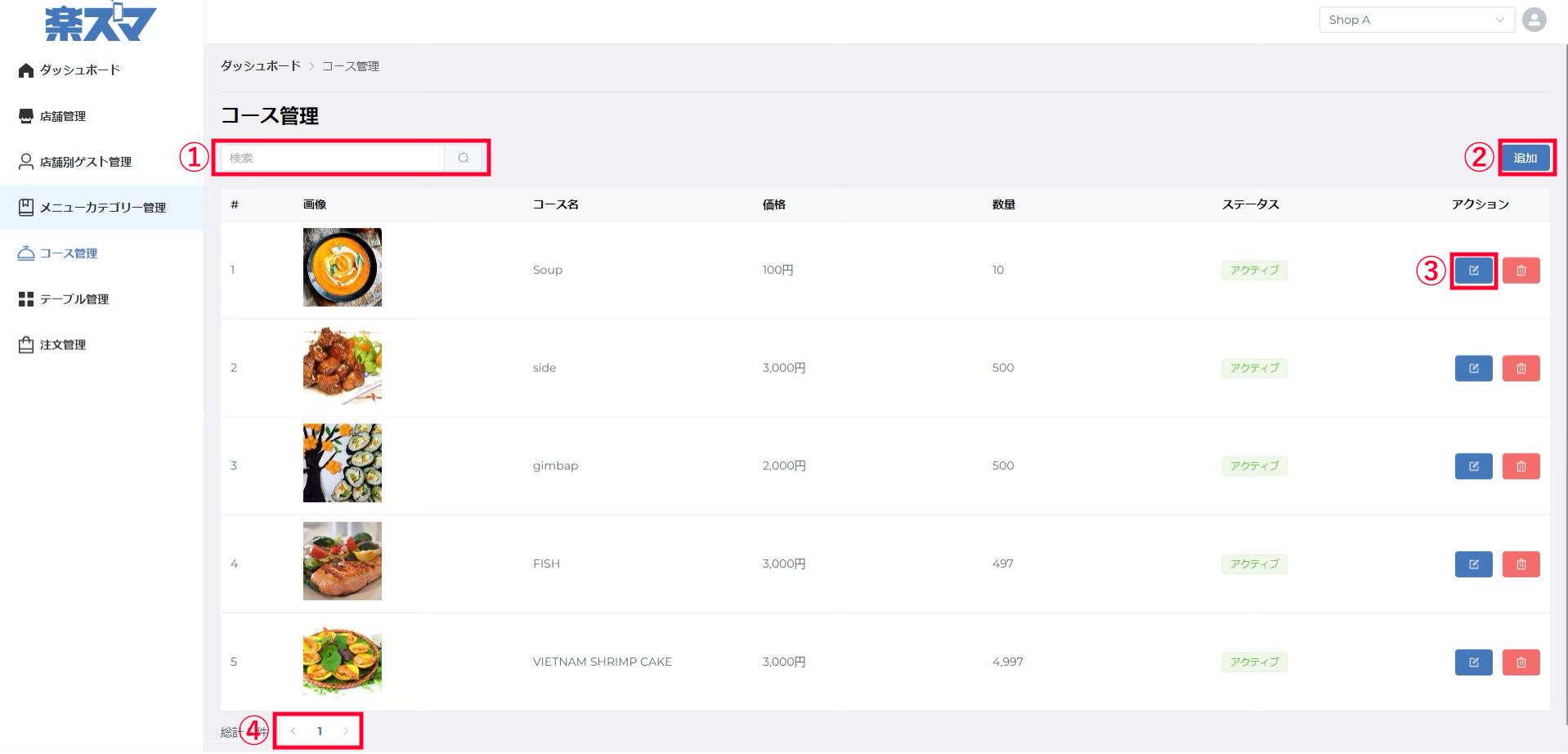Viewport: 1568px width, 754px height.
Task: Click the 楽スマ logo
Action: (x=100, y=23)
